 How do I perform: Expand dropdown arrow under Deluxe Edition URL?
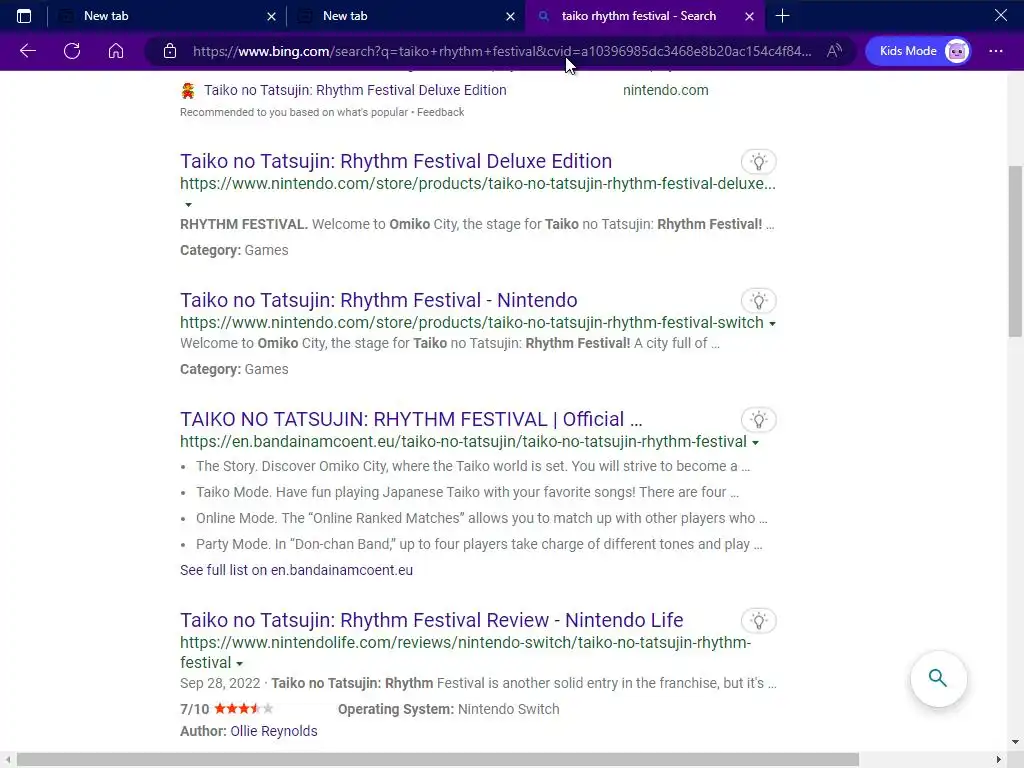(x=188, y=205)
